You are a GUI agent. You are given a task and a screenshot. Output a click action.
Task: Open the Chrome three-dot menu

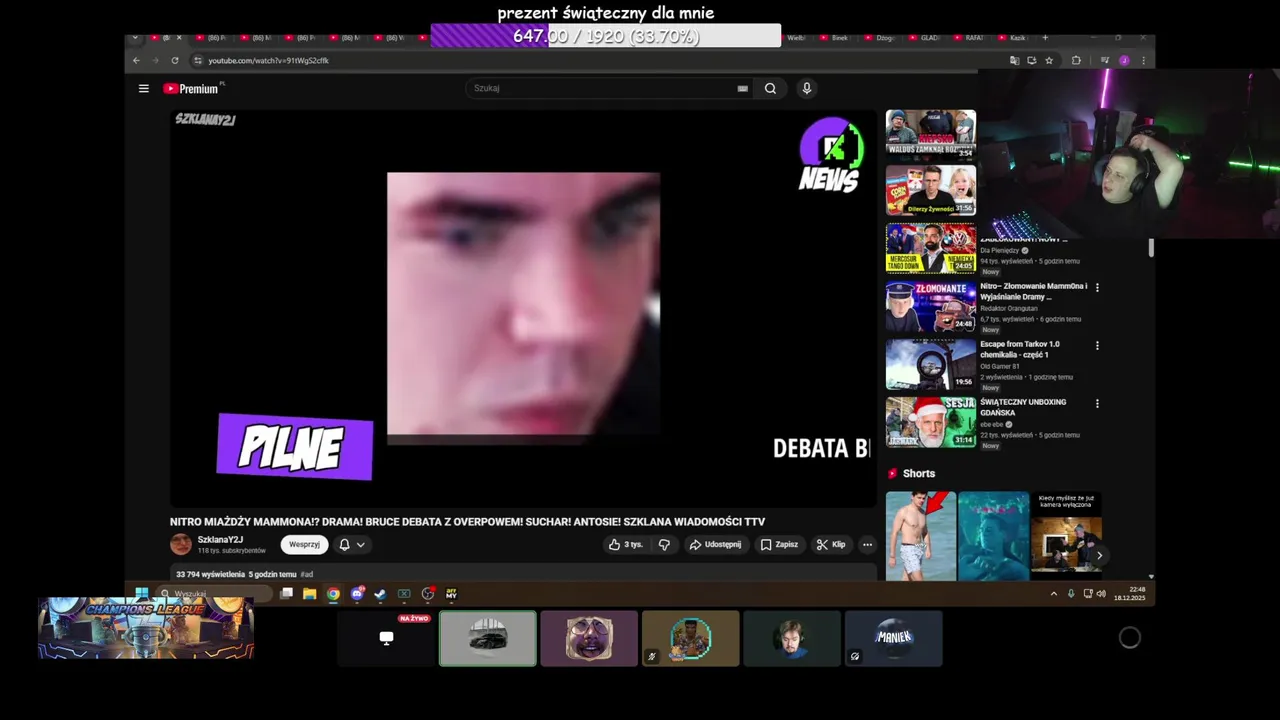[1143, 60]
